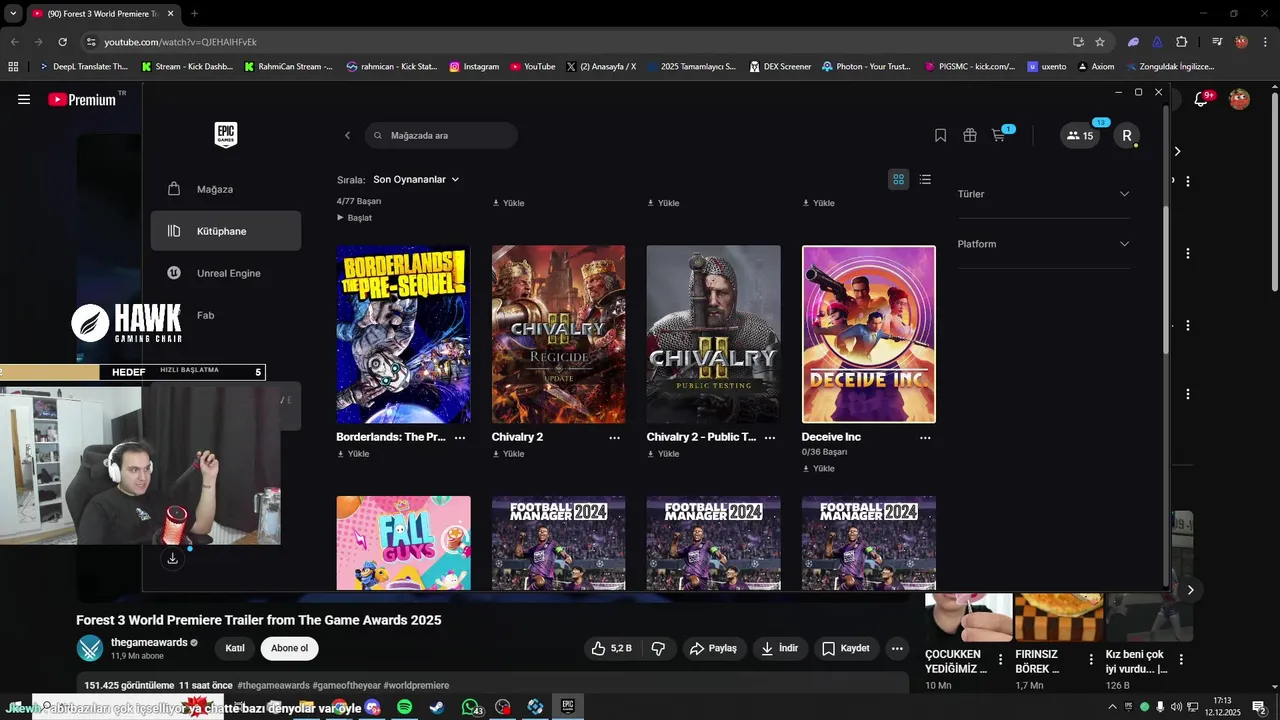
Task: Open thegameawards channel name link
Action: (149, 642)
